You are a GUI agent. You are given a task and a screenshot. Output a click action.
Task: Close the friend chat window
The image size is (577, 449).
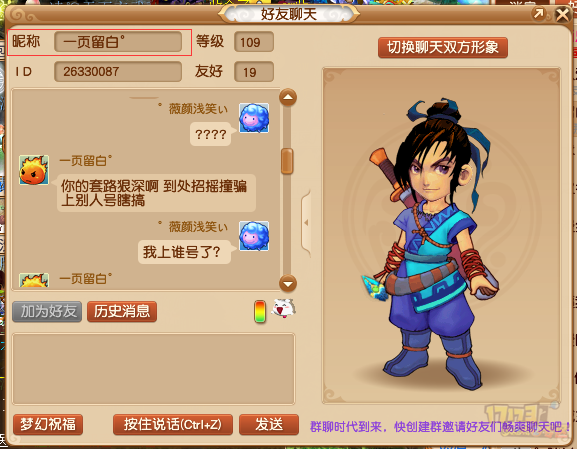(x=562, y=15)
